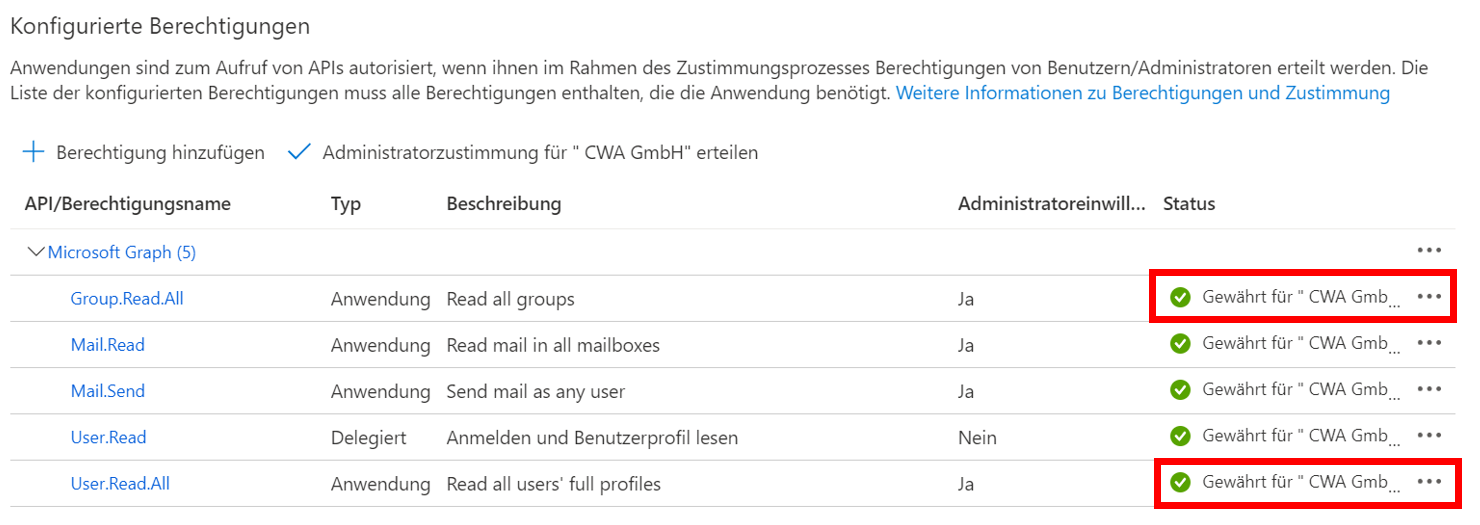This screenshot has width=1480, height=525.
Task: Open Weitere Informationen zu Berechtigungen und Zustimmung
Action: click(x=1142, y=93)
